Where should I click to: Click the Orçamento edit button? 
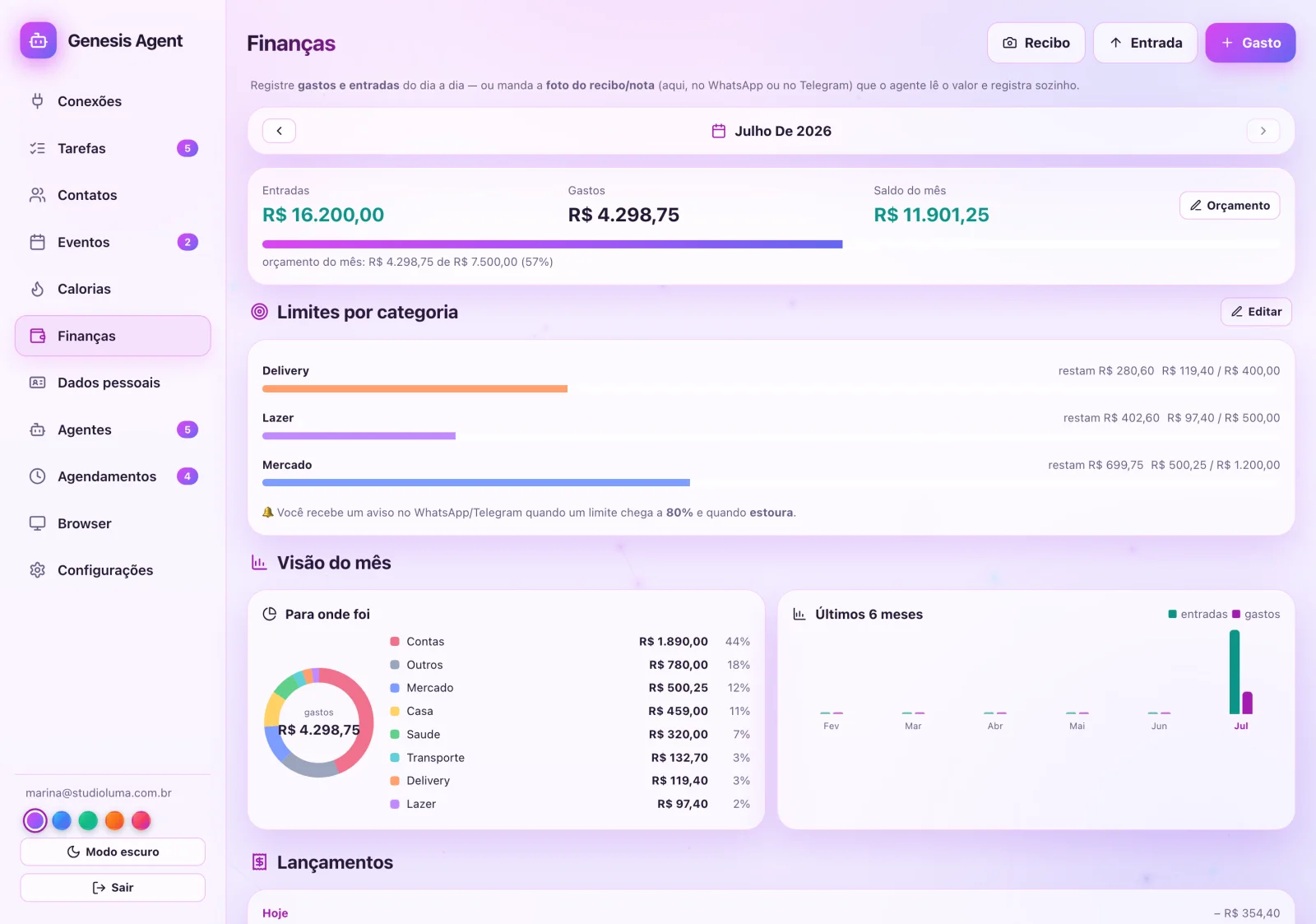tap(1230, 206)
